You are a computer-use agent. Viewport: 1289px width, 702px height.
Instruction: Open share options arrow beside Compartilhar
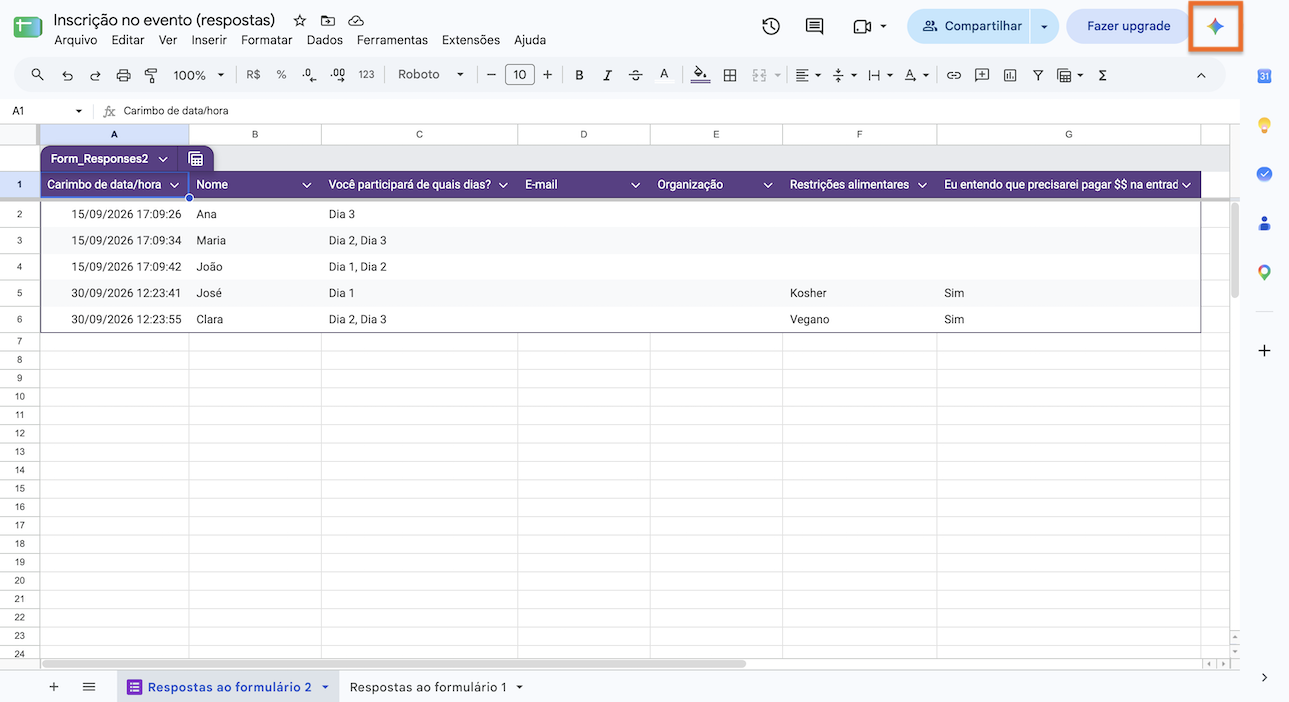tap(1044, 27)
